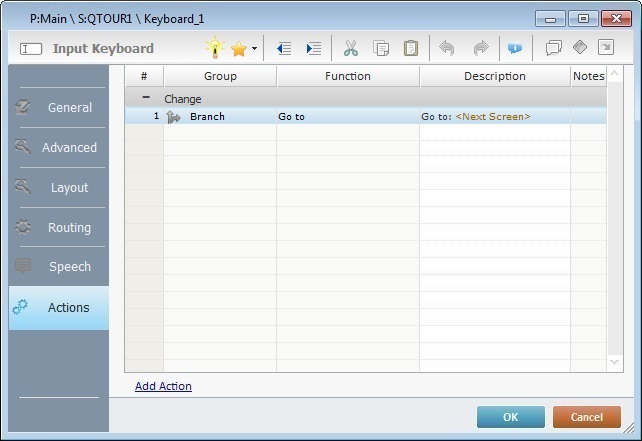
Task: Click the undo arrow icon
Action: (x=447, y=48)
